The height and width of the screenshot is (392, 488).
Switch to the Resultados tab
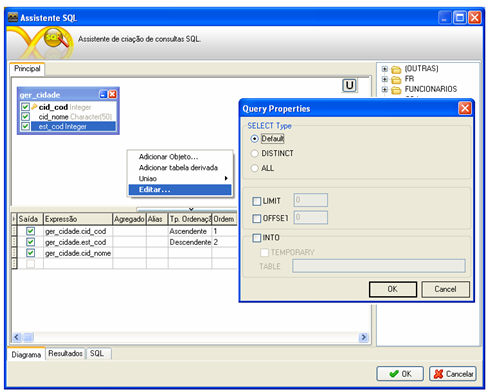pos(65,353)
